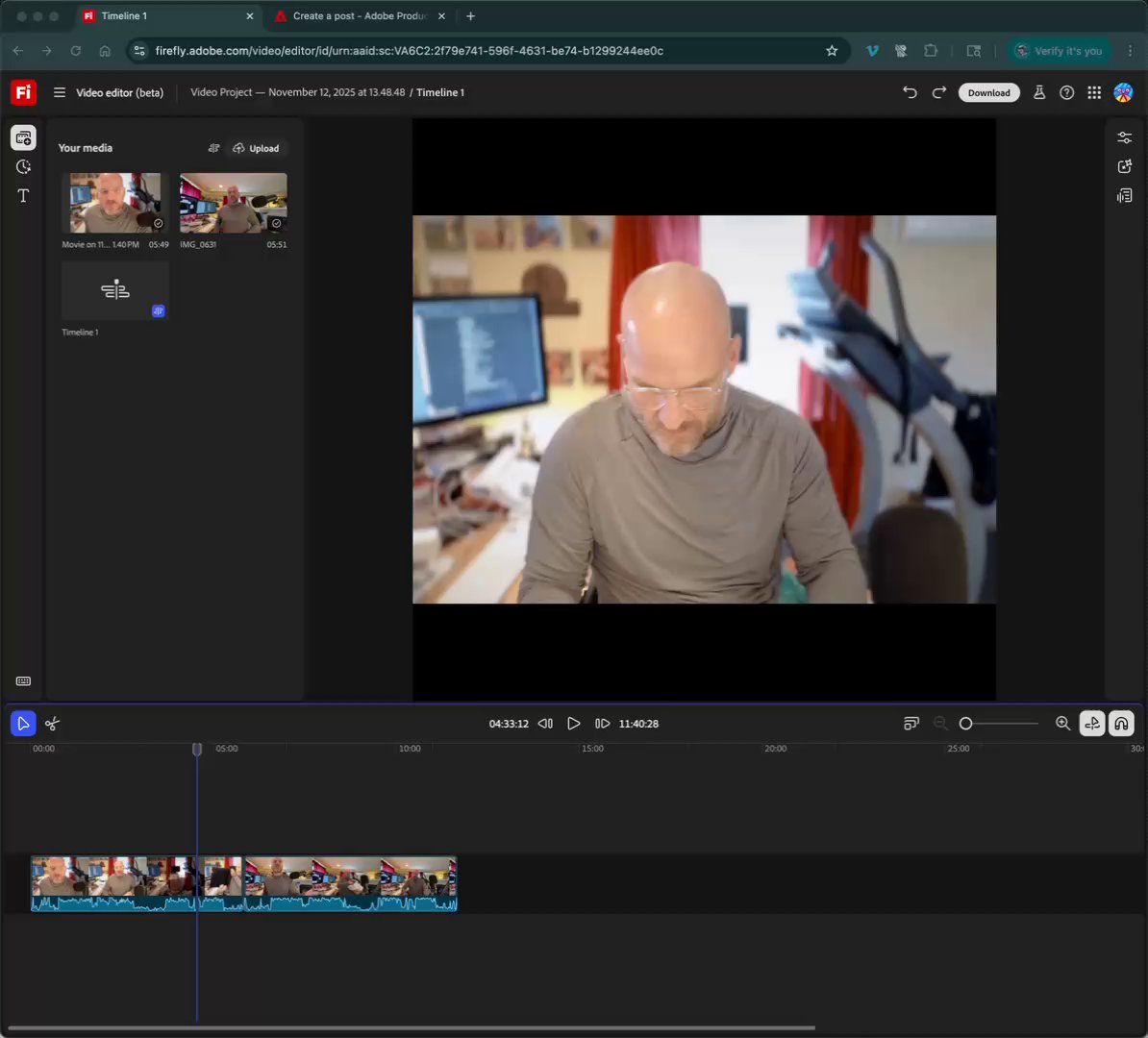Toggle timeline snapping magnet
This screenshot has height=1038, width=1148.
1121,723
